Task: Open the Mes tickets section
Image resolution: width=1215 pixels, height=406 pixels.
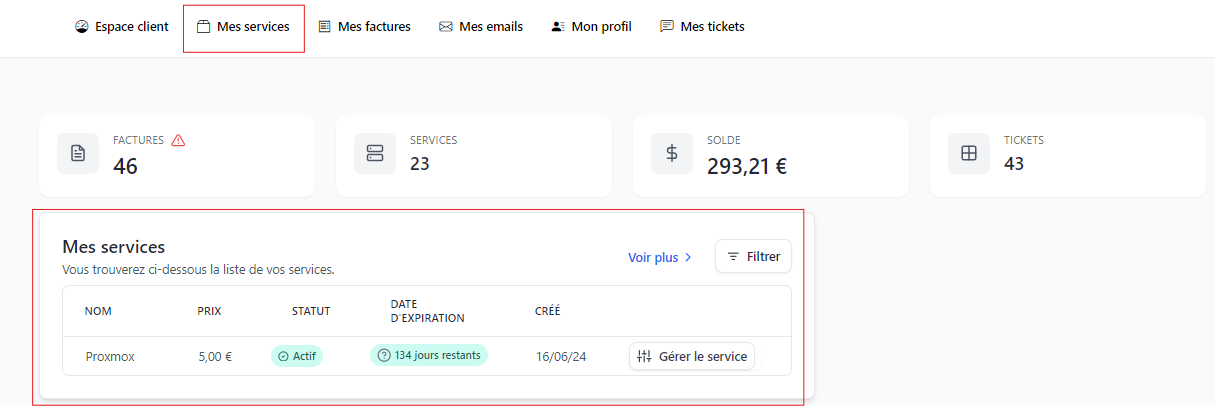Action: pos(702,27)
